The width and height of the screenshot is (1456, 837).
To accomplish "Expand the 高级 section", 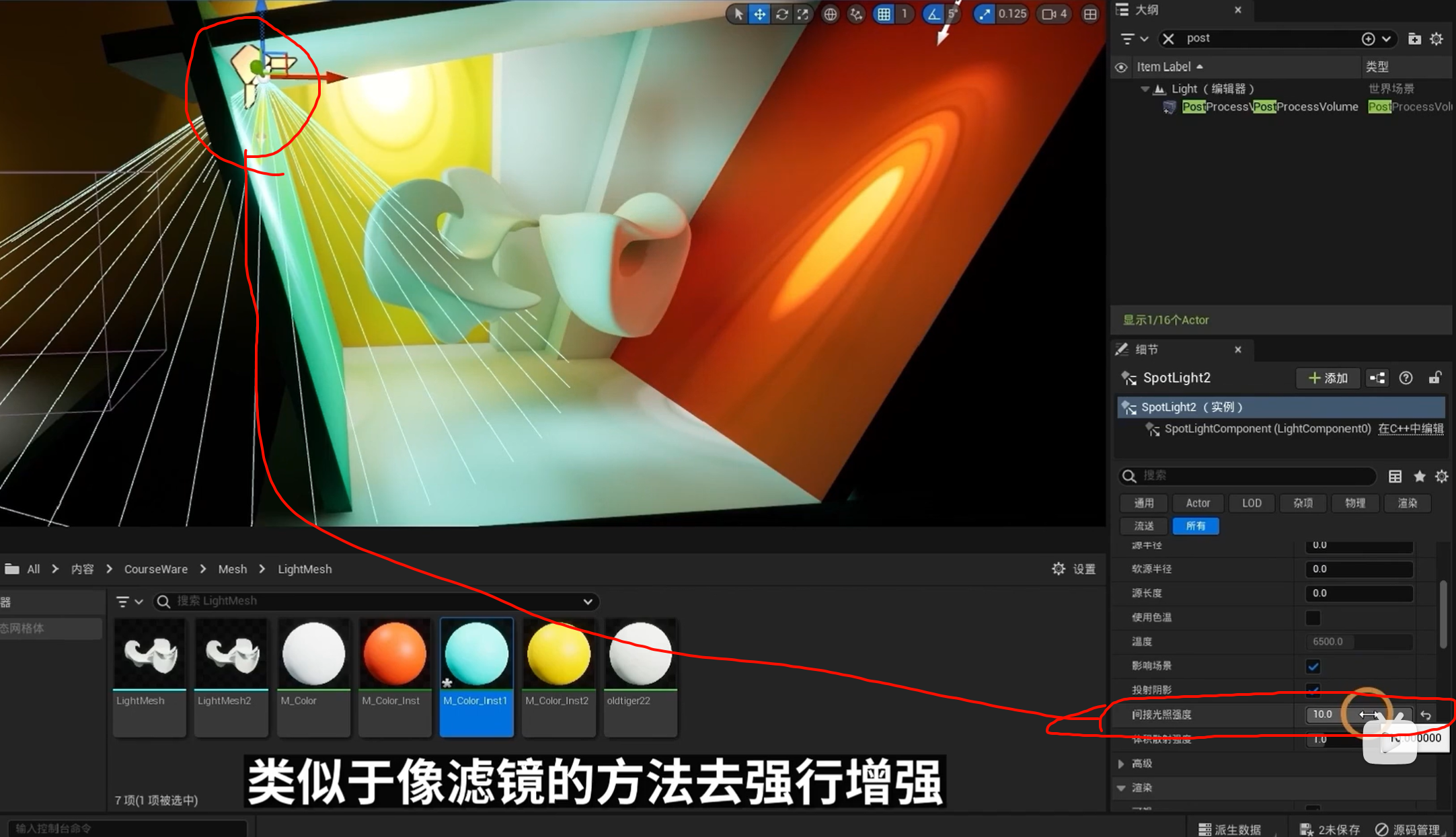I will [x=1121, y=764].
